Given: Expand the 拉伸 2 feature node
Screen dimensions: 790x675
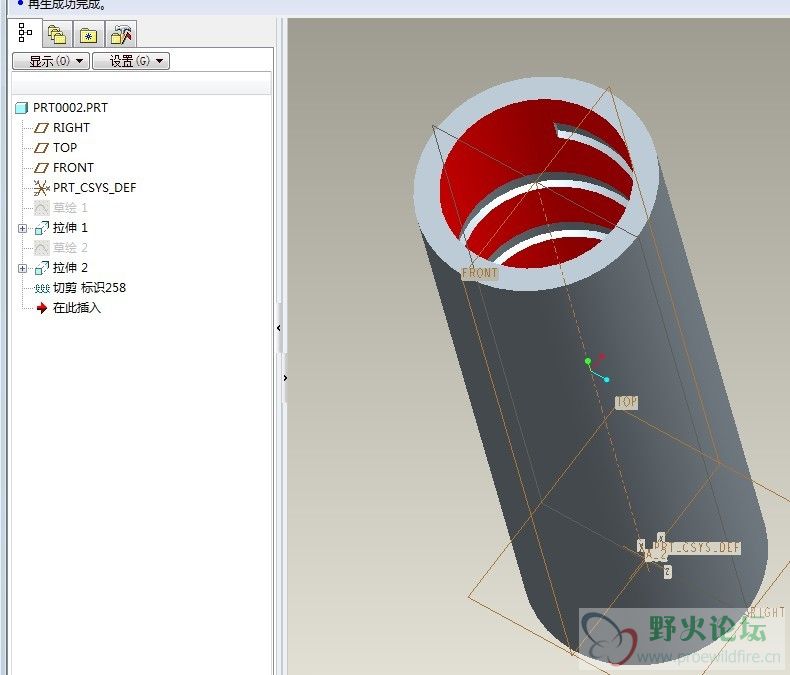Looking at the screenshot, I should click(22, 268).
